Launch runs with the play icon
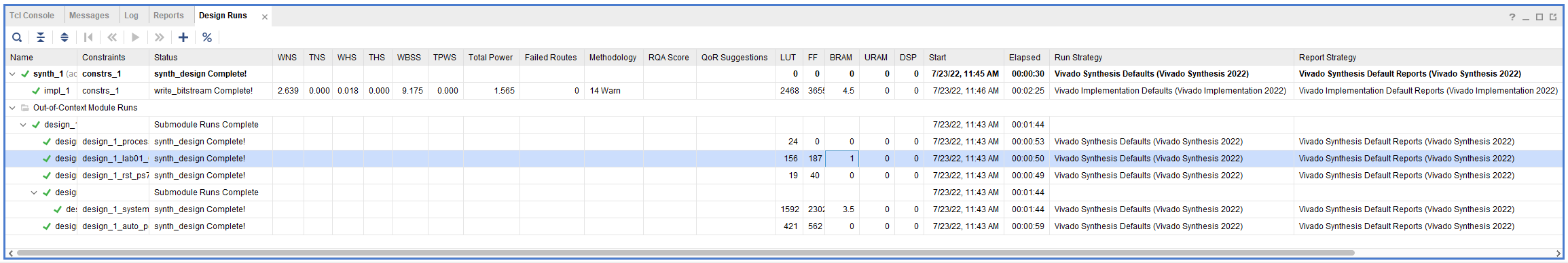Image resolution: width=1568 pixels, height=263 pixels. tap(136, 37)
